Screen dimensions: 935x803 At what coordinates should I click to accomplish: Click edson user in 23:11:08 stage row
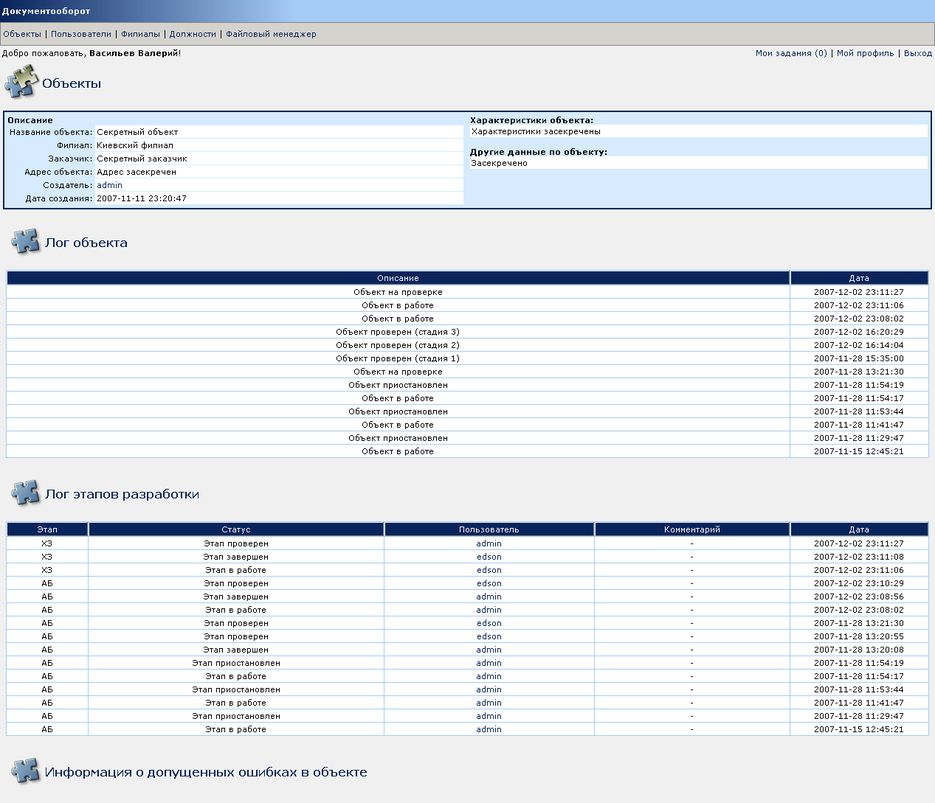tap(489, 557)
